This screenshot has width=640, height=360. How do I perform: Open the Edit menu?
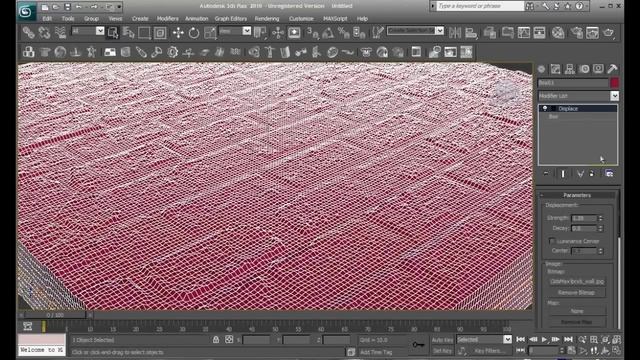click(47, 19)
